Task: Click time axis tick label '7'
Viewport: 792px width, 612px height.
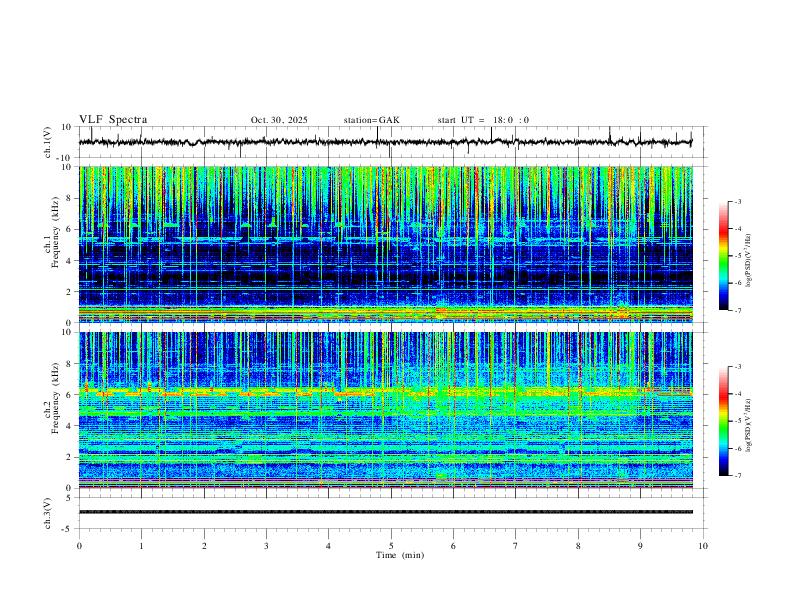Action: coord(516,546)
